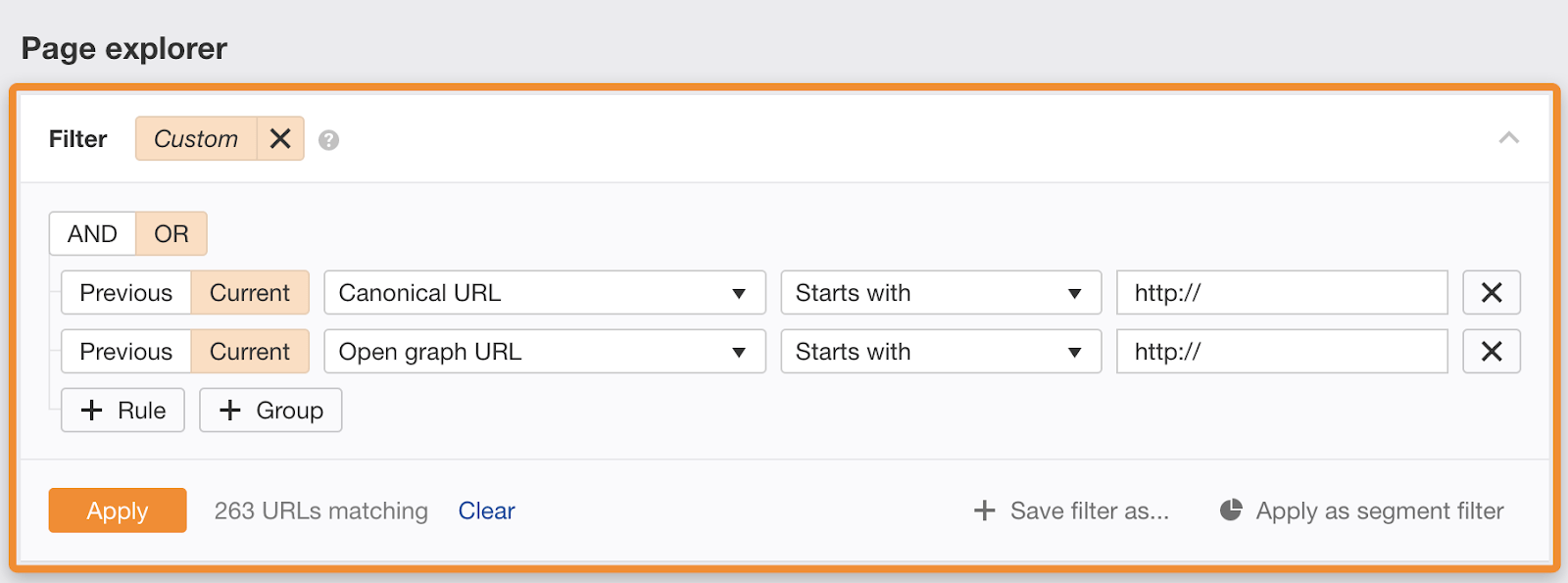Viewport: 1568px width, 583px height.
Task: Switch the filter logic to AND
Action: pyautogui.click(x=93, y=233)
